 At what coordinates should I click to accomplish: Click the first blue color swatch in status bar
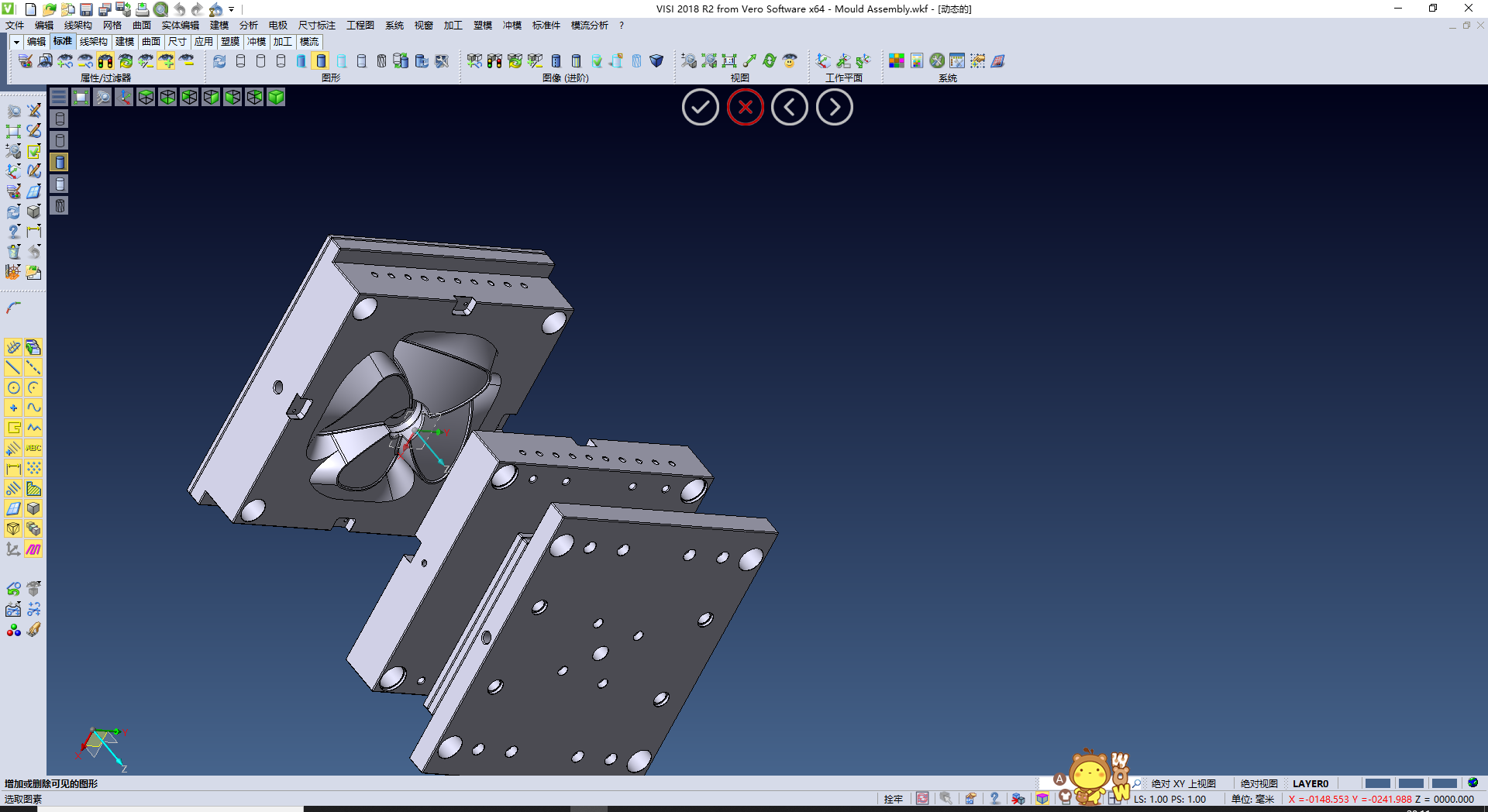tap(1377, 783)
